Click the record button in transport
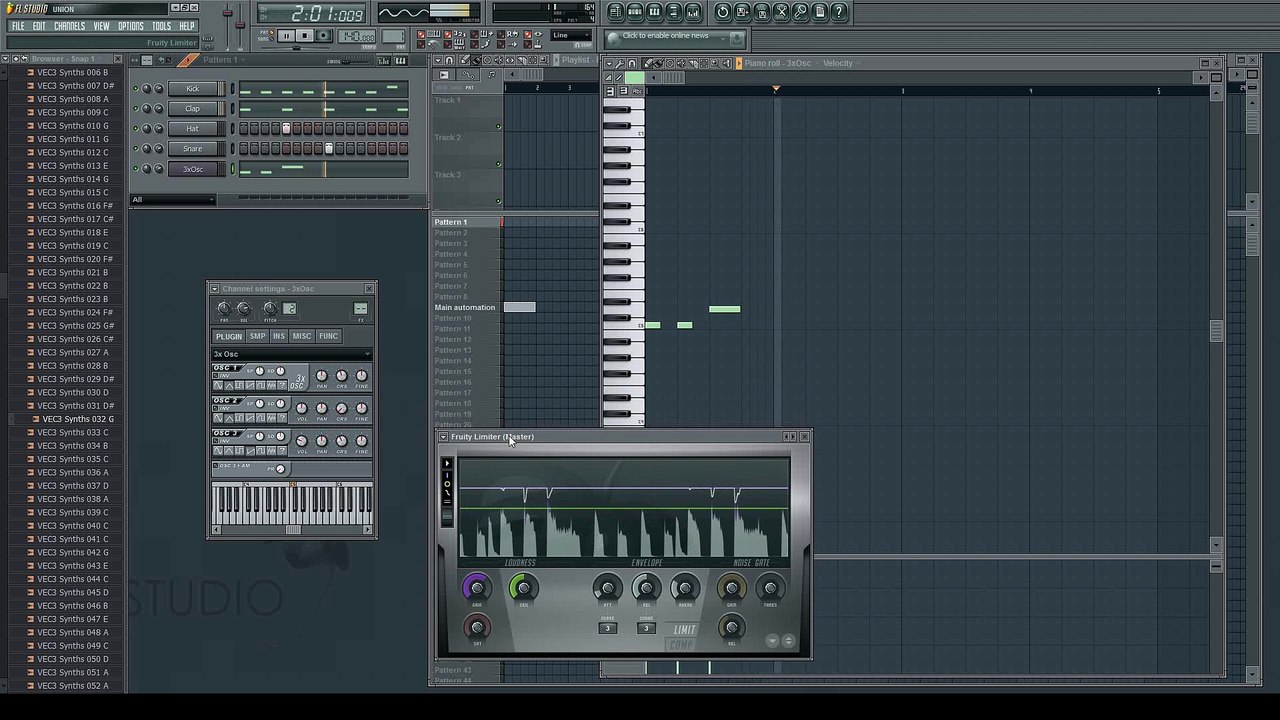The image size is (1280, 720). coord(323,36)
